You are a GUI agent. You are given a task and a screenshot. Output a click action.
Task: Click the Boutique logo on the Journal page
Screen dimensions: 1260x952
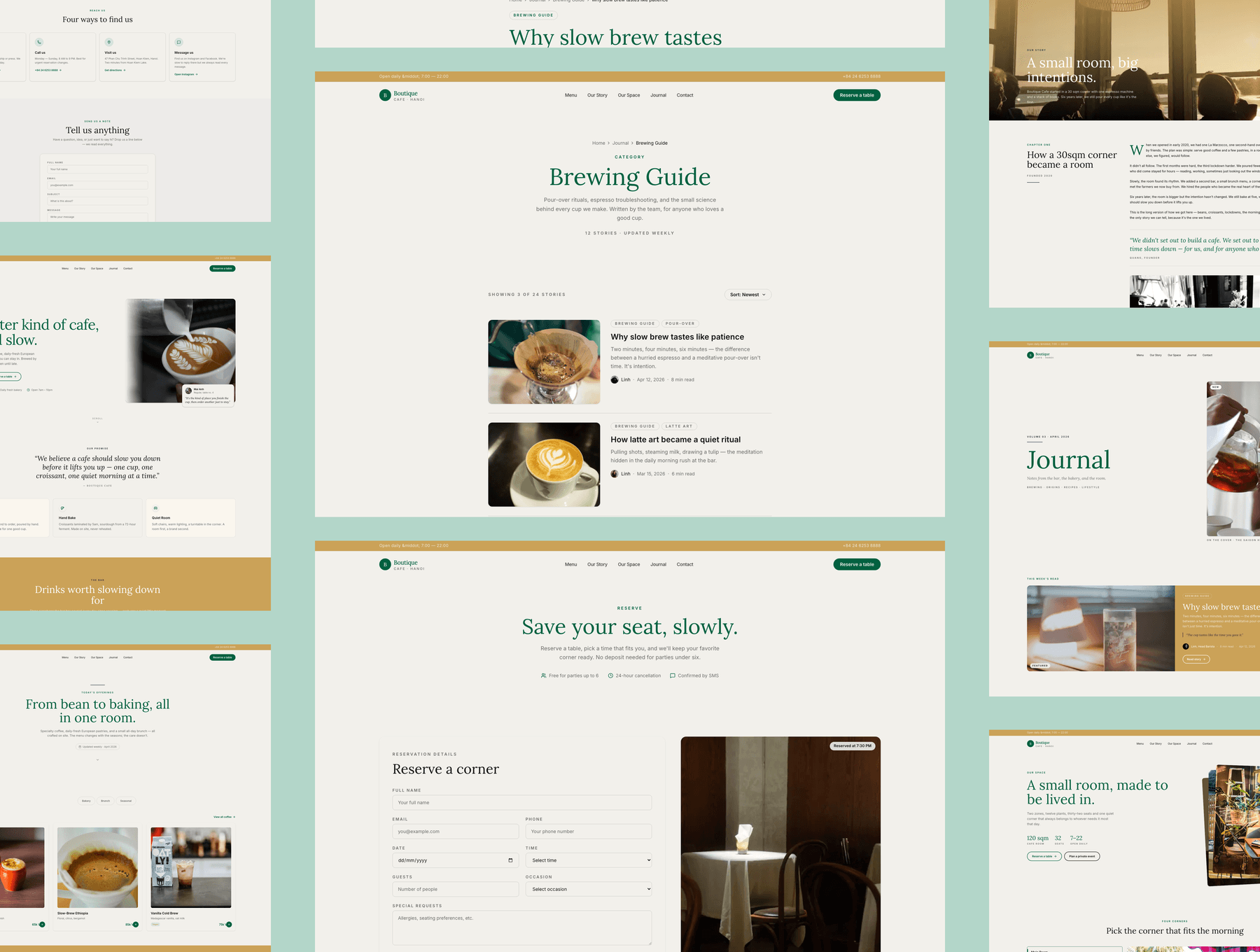[x=1040, y=355]
